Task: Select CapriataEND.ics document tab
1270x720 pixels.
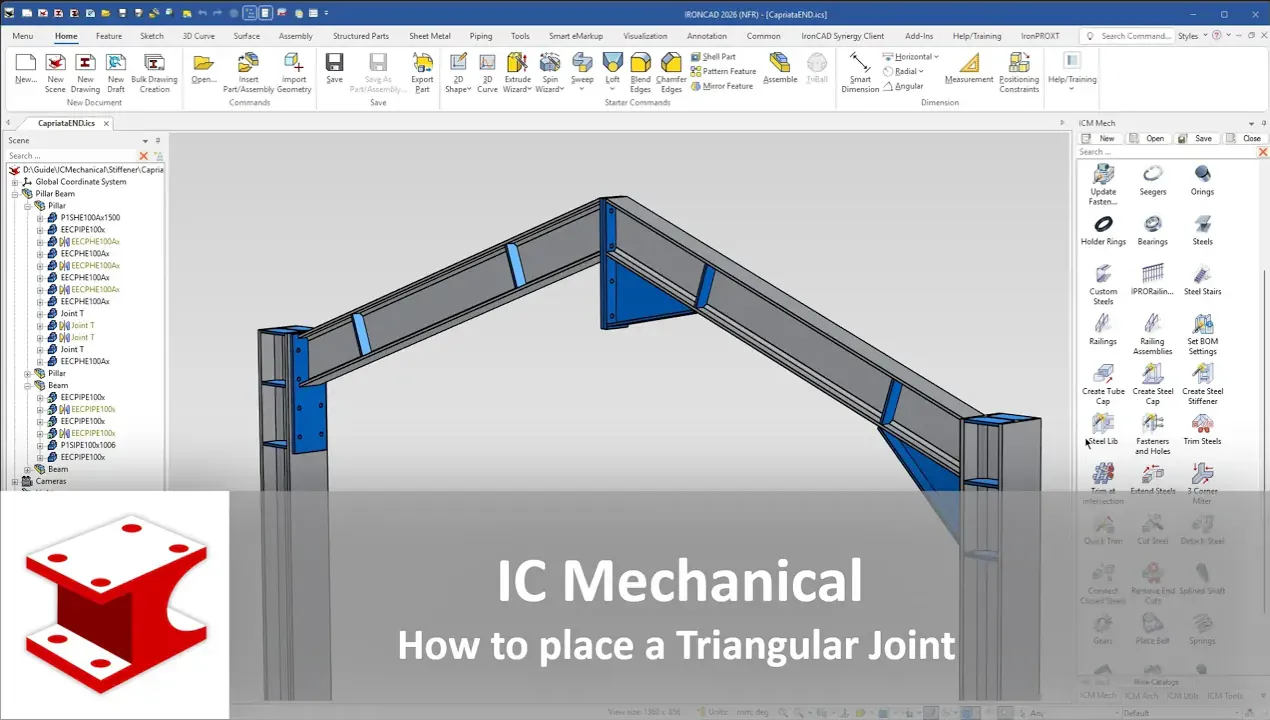Action: (x=66, y=123)
